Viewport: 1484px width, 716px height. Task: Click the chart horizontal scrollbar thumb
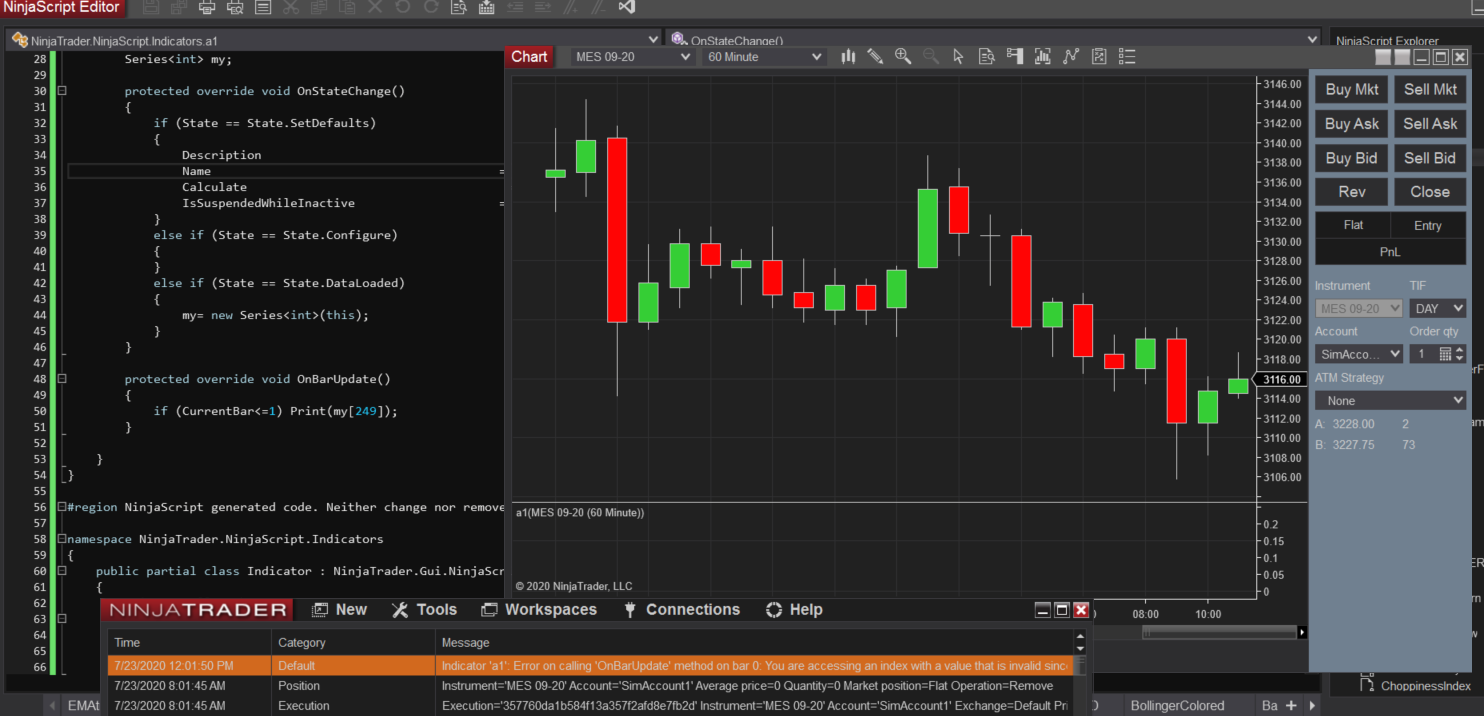tap(1218, 632)
